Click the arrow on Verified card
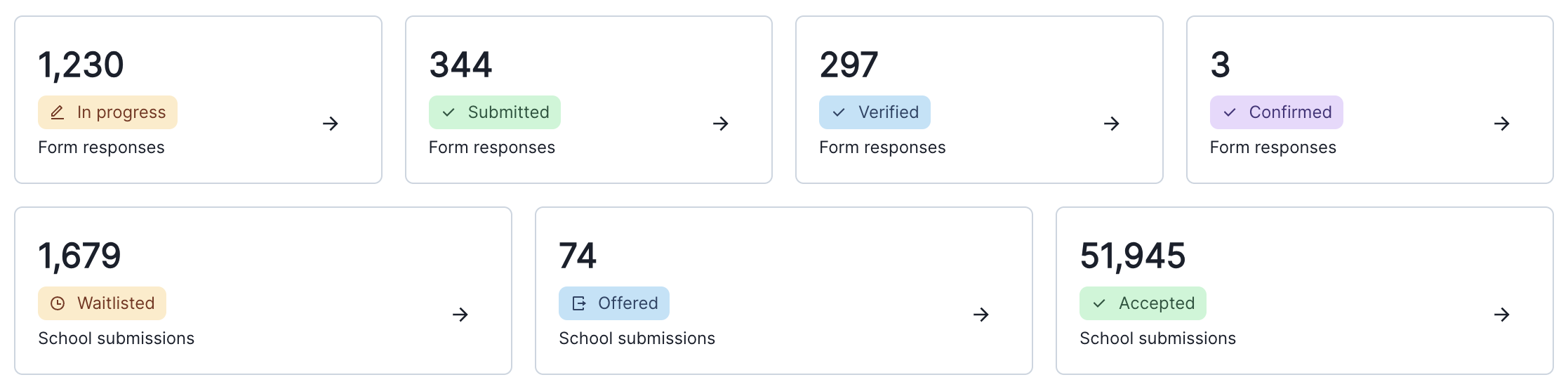Viewport: 1568px width, 389px height. (1111, 124)
